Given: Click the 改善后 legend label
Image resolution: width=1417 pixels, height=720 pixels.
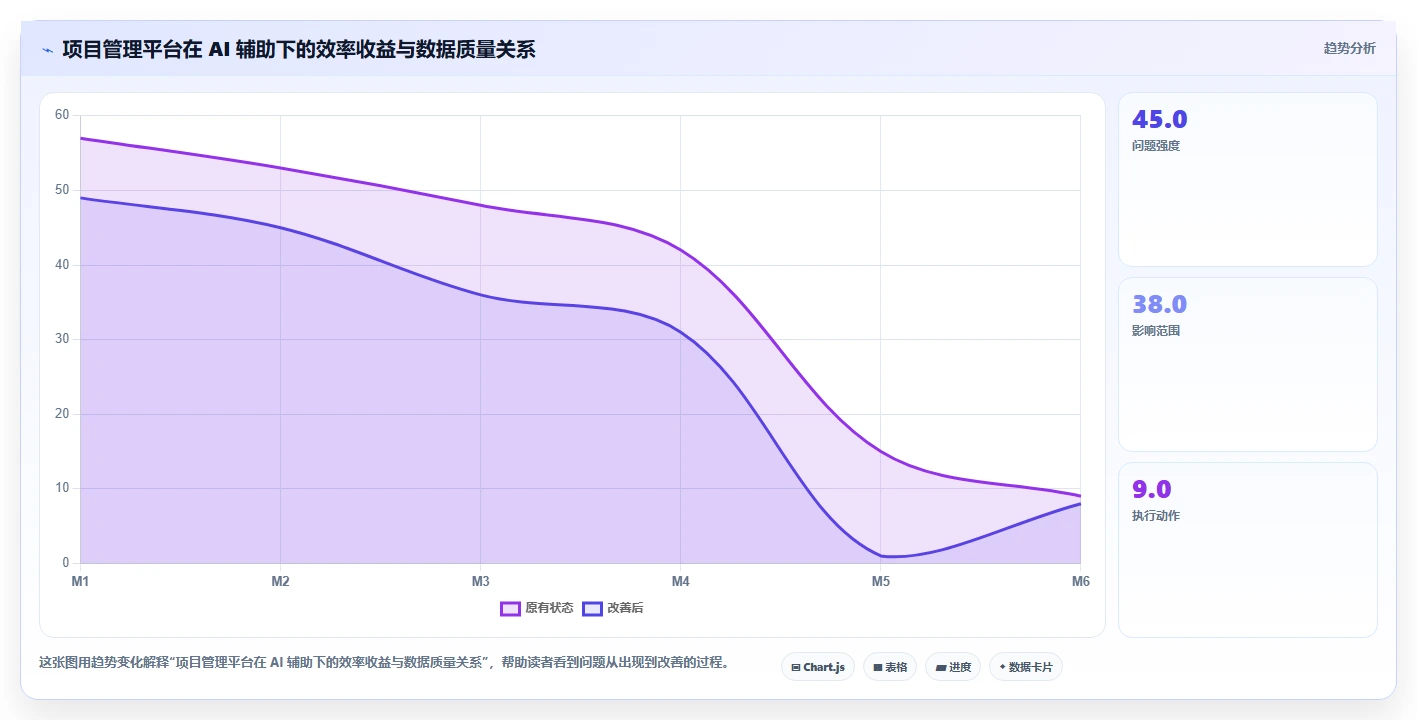Looking at the screenshot, I should click(x=625, y=609).
